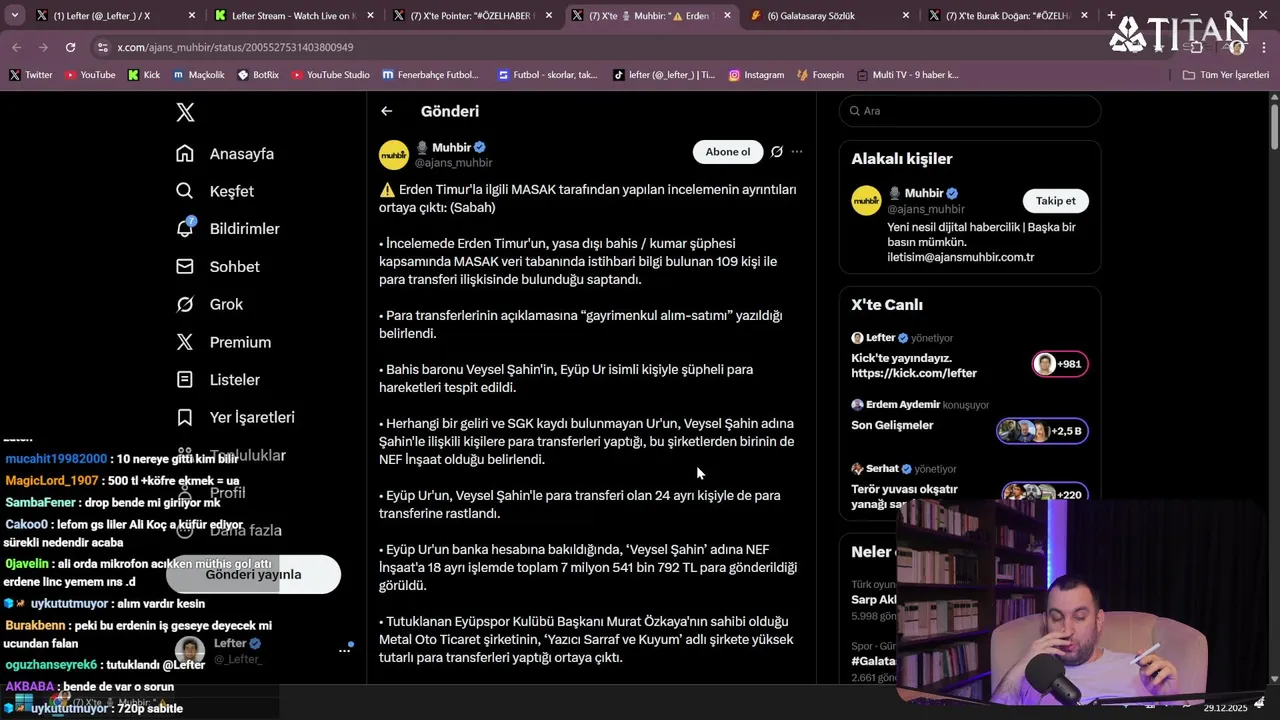Click the browser forward arrow
This screenshot has width=1280, height=720.
43,47
